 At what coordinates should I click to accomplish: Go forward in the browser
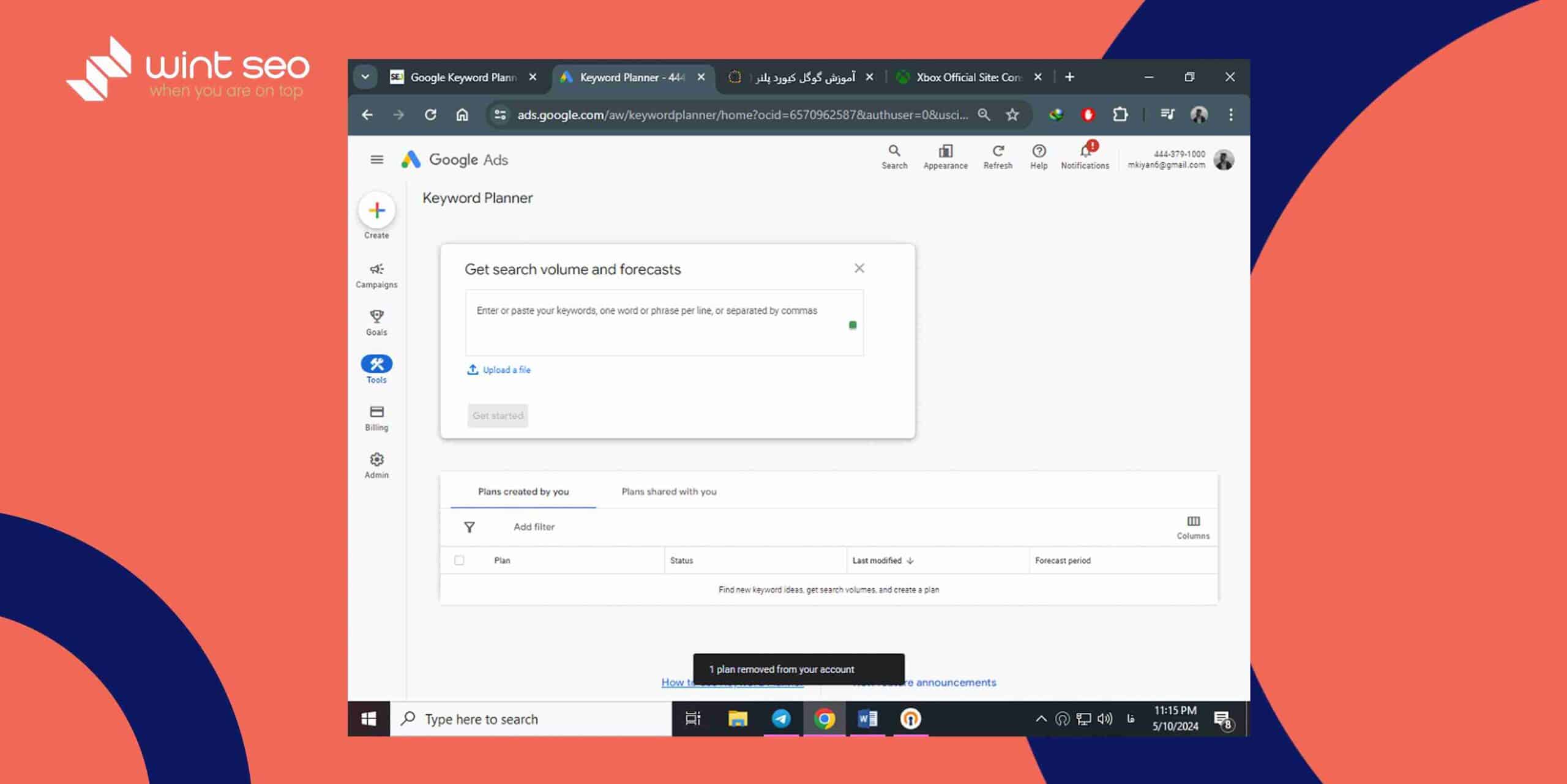pos(398,114)
